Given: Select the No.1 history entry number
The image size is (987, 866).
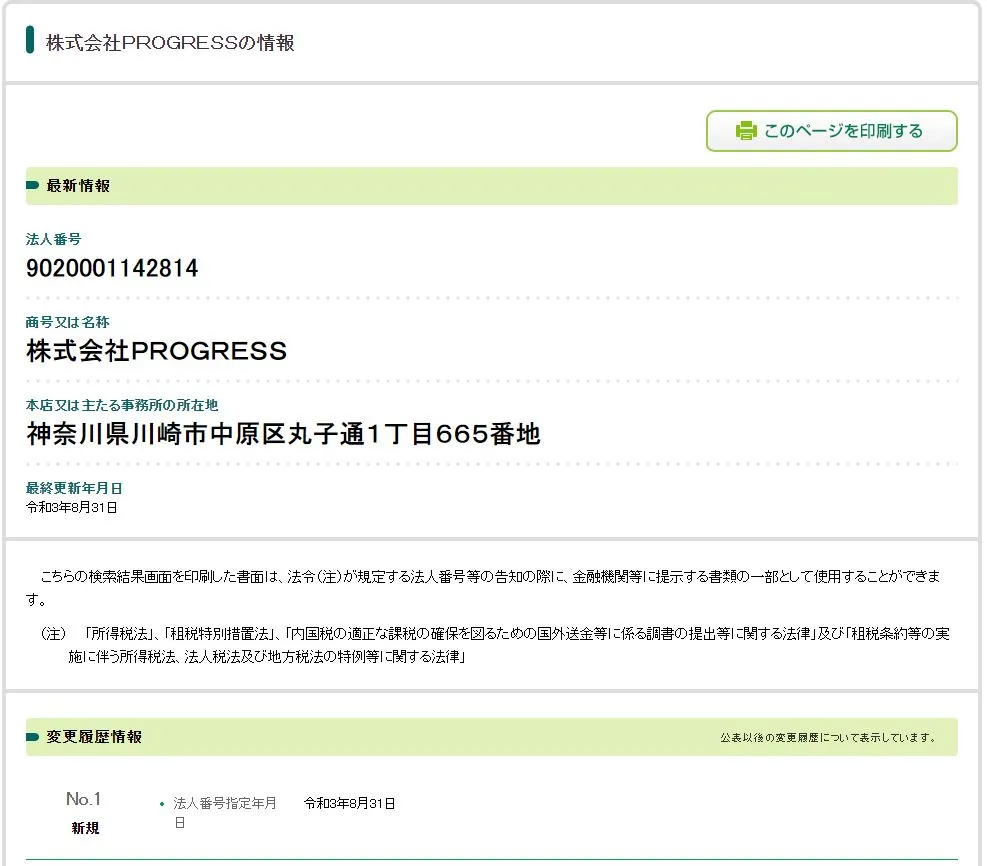Looking at the screenshot, I should click(84, 799).
